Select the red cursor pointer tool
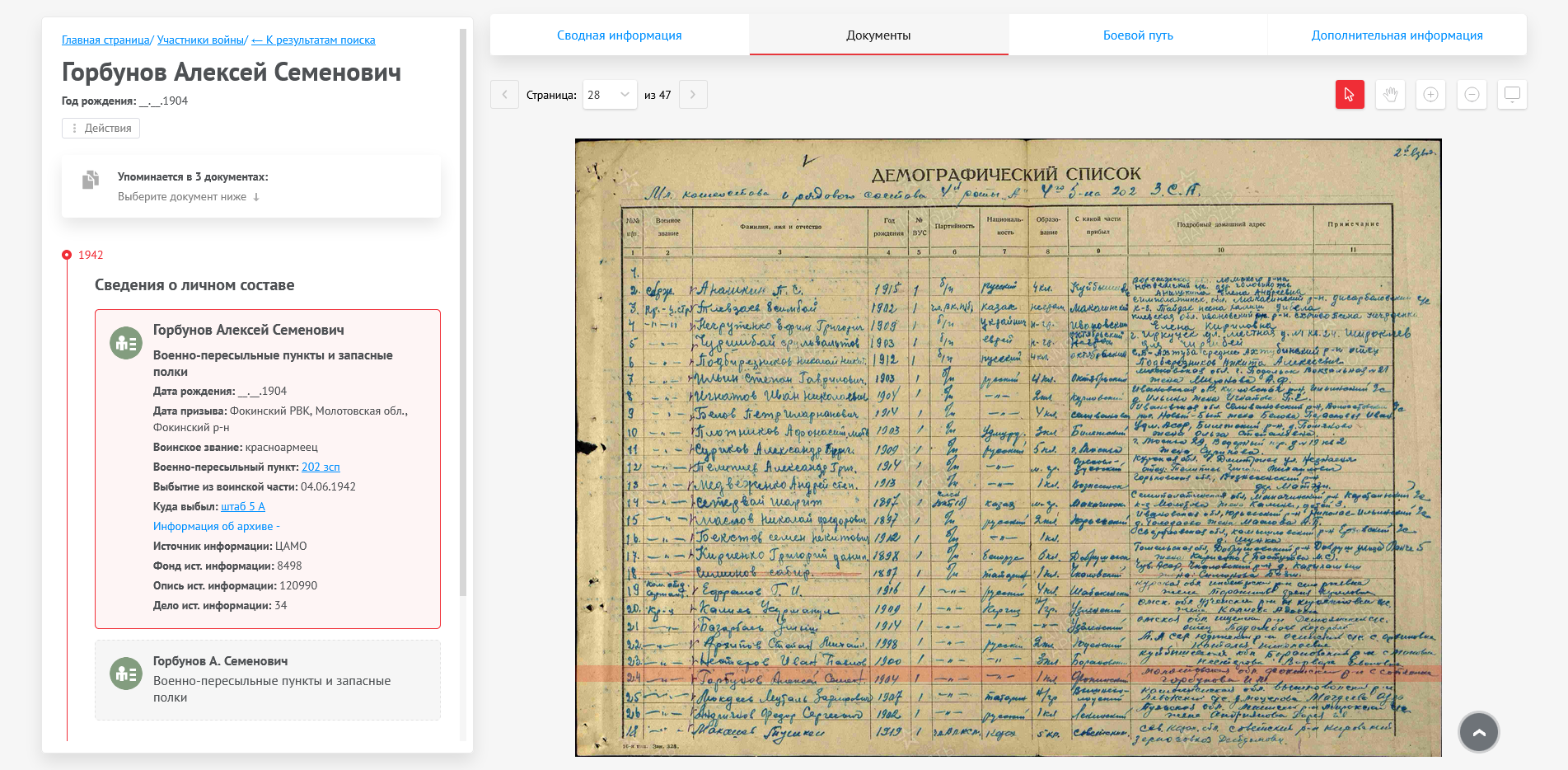Image resolution: width=1568 pixels, height=770 pixels. (x=1350, y=95)
